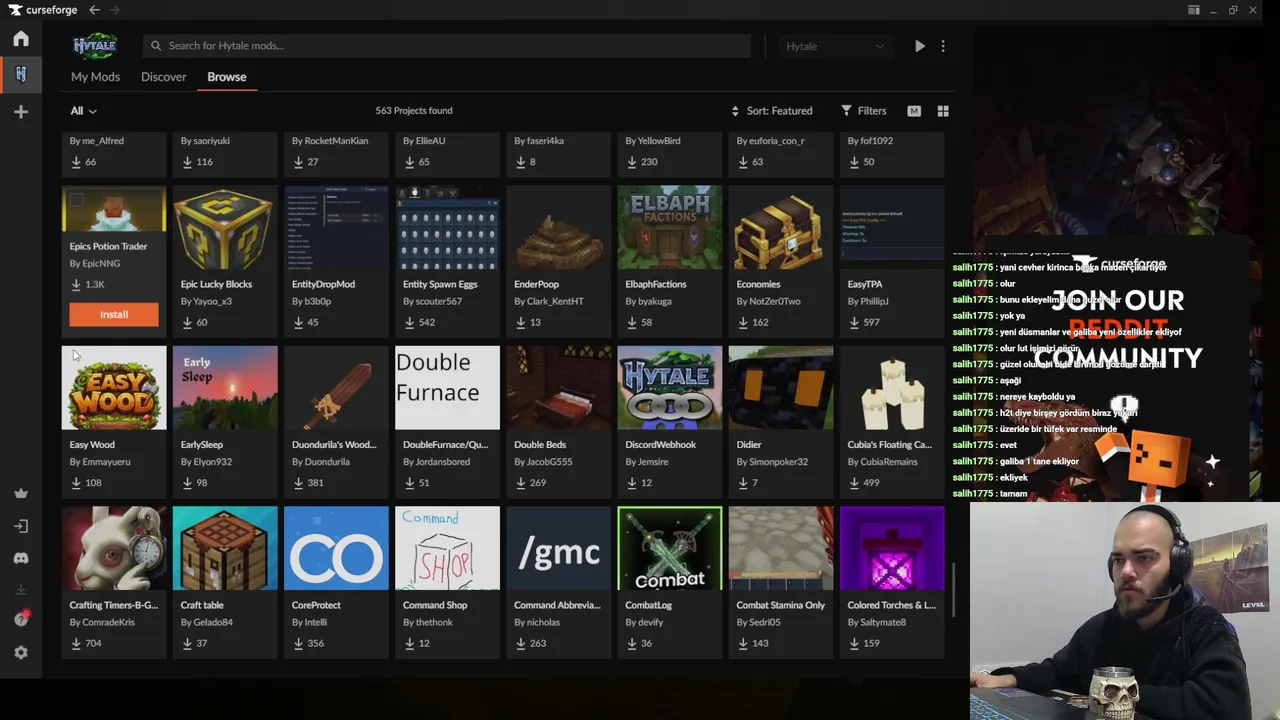Open the Double Beds thumbnail
1280x720 pixels.
558,388
